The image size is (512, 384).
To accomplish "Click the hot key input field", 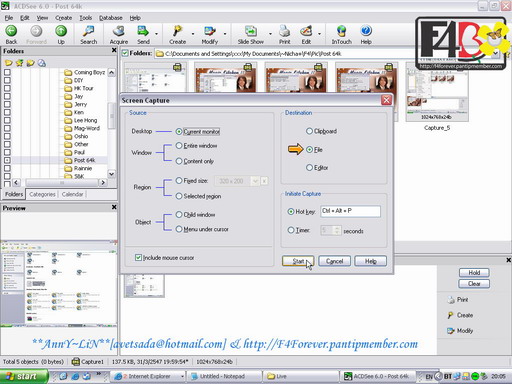I will pos(350,211).
